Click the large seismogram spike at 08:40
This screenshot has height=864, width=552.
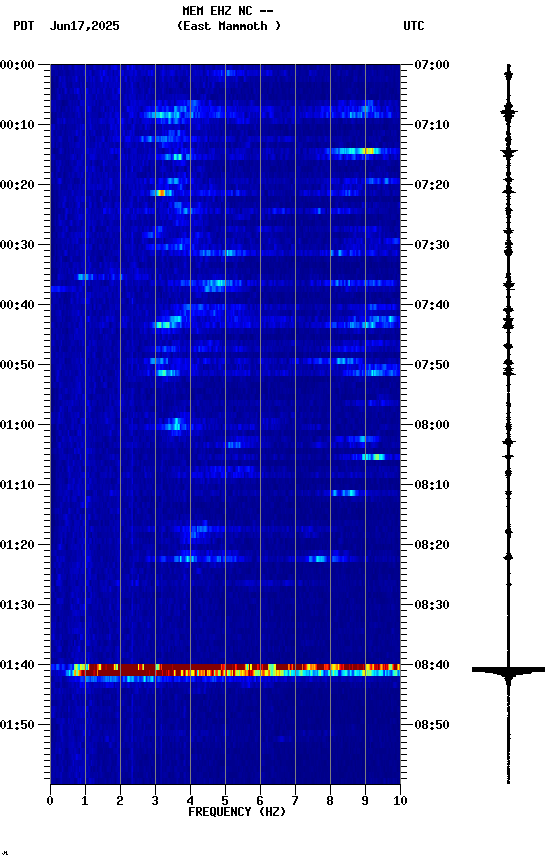508,670
